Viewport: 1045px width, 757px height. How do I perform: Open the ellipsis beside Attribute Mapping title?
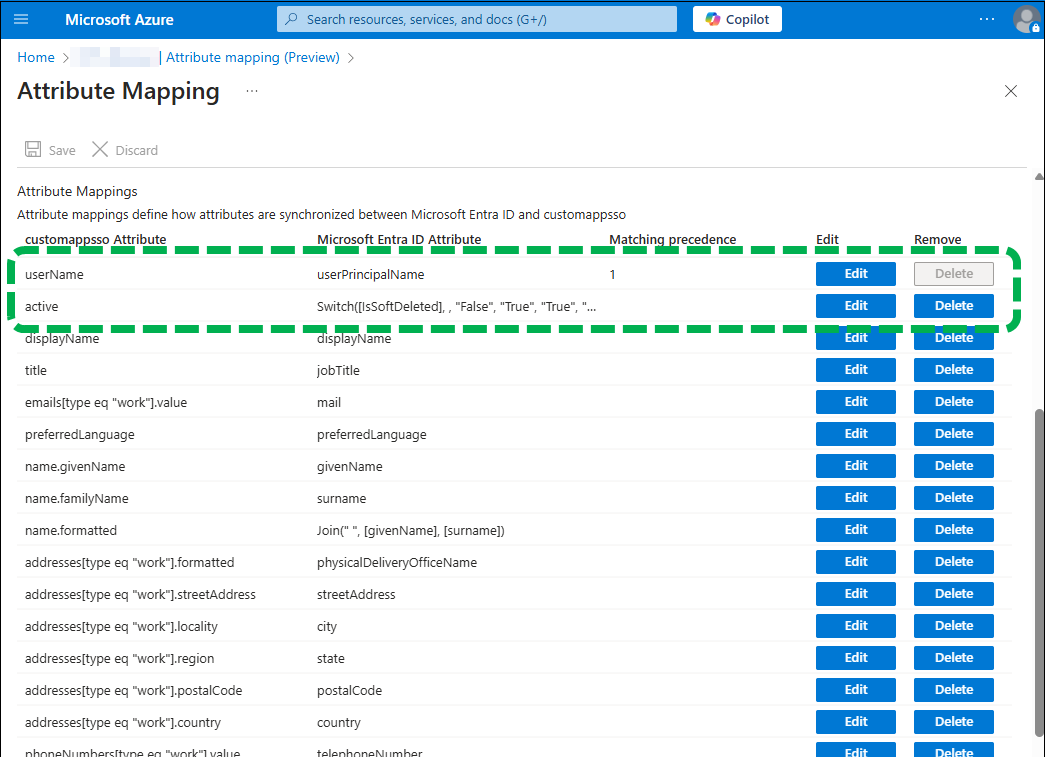click(x=251, y=90)
